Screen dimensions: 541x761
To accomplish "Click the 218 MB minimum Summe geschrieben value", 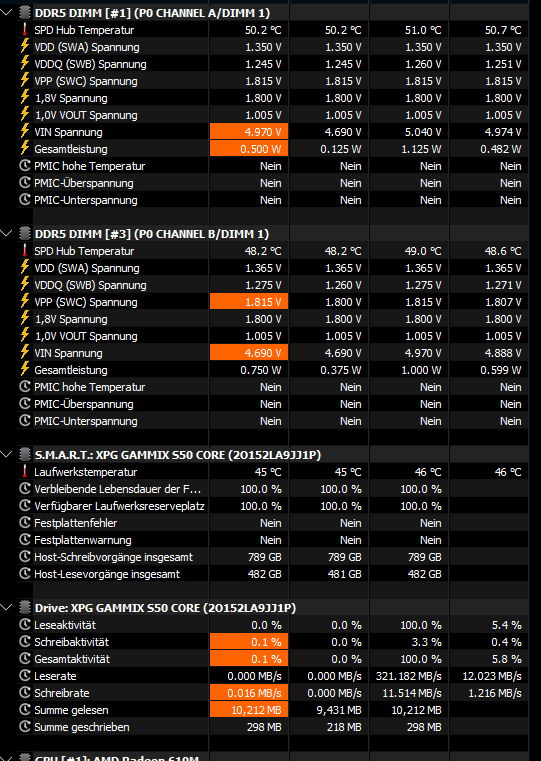I will (343, 727).
